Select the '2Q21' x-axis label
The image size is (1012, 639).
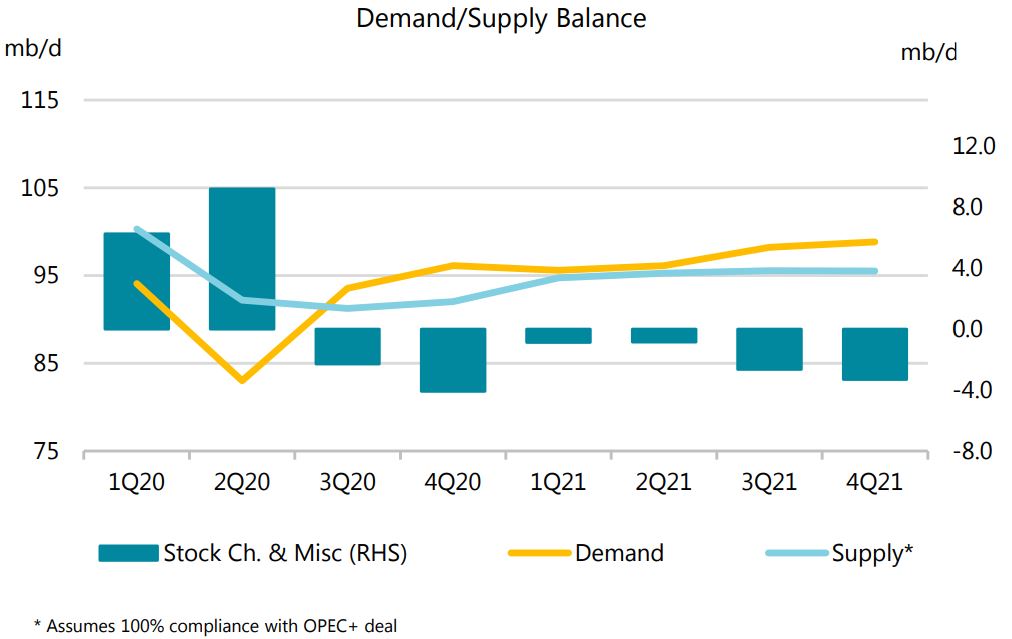[x=663, y=482]
